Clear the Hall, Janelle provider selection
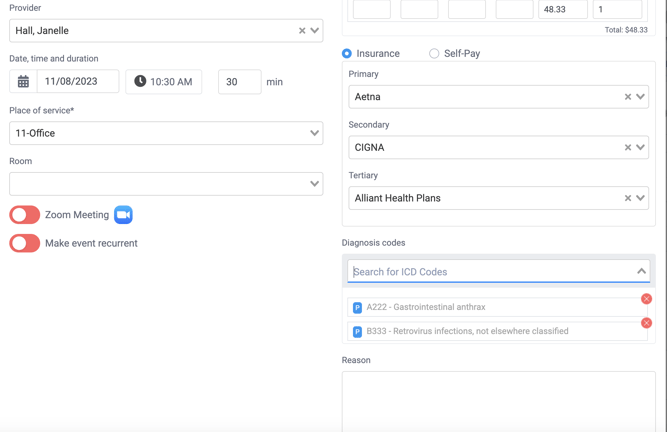Viewport: 667px width, 432px height. click(x=302, y=31)
